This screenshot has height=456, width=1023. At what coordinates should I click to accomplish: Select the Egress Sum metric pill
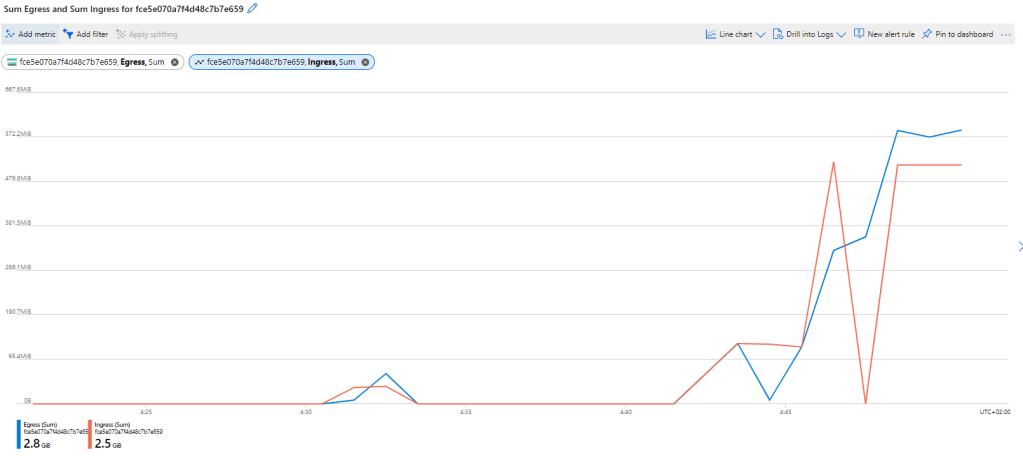pos(91,62)
